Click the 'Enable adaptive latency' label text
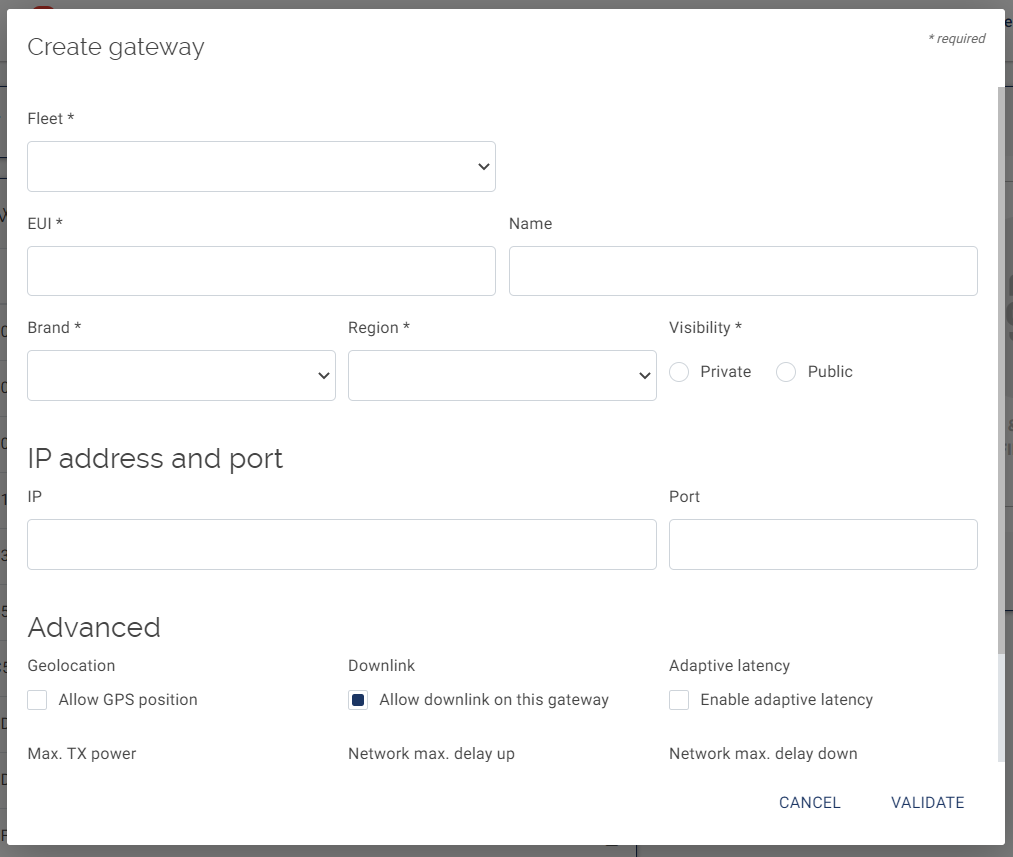Viewport: 1013px width, 857px height. tap(786, 700)
